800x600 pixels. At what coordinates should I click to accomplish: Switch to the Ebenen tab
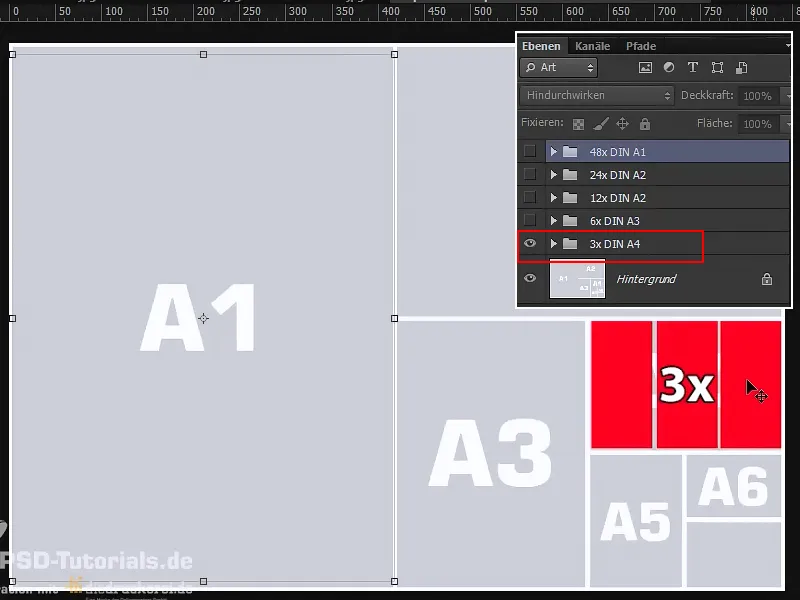pyautogui.click(x=541, y=46)
